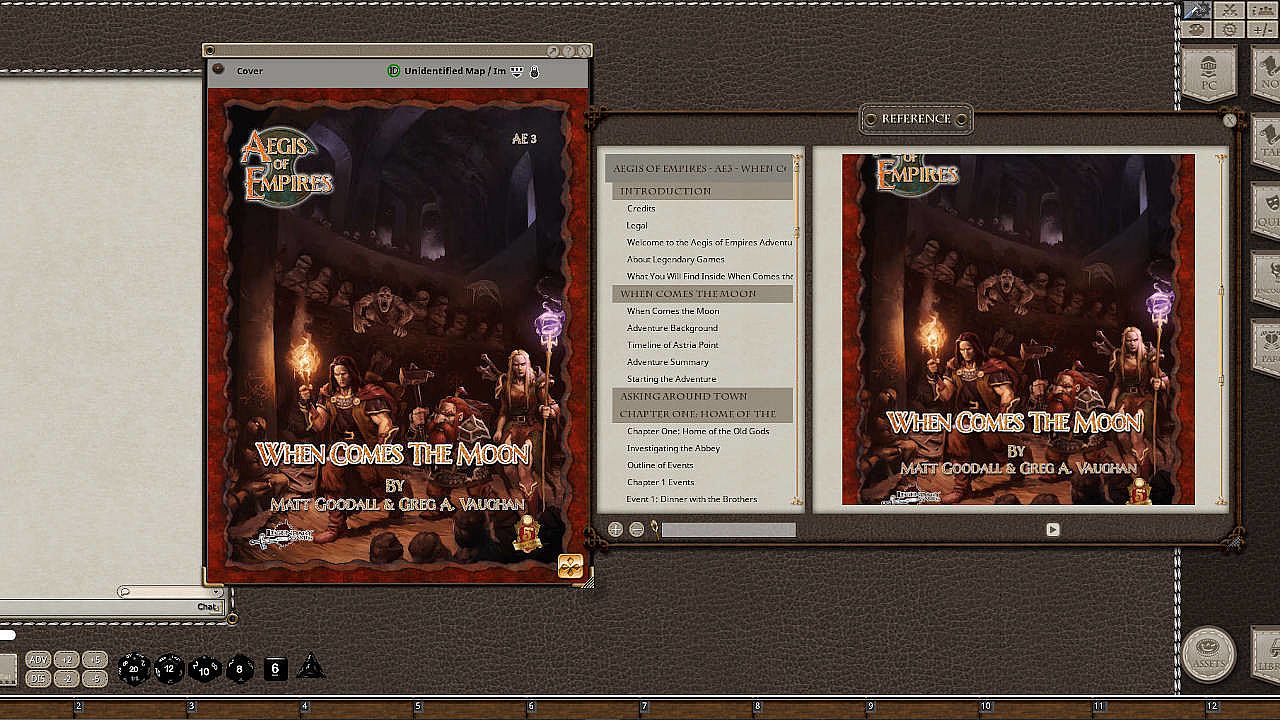The height and width of the screenshot is (720, 1280).
Task: Click the cover artwork in Cover window
Action: pyautogui.click(x=399, y=337)
